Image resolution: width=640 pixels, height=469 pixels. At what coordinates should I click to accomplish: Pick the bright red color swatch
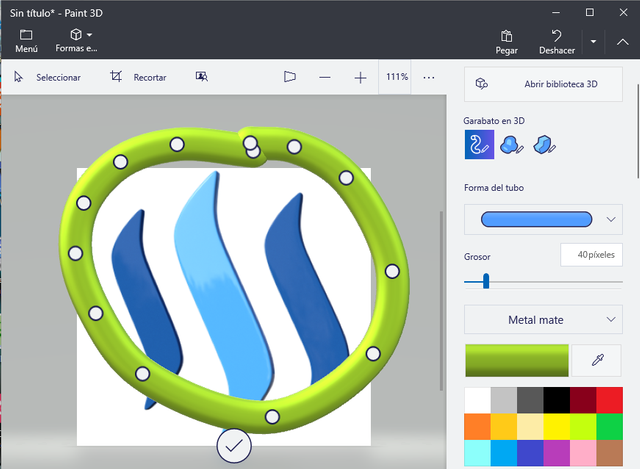click(x=610, y=400)
